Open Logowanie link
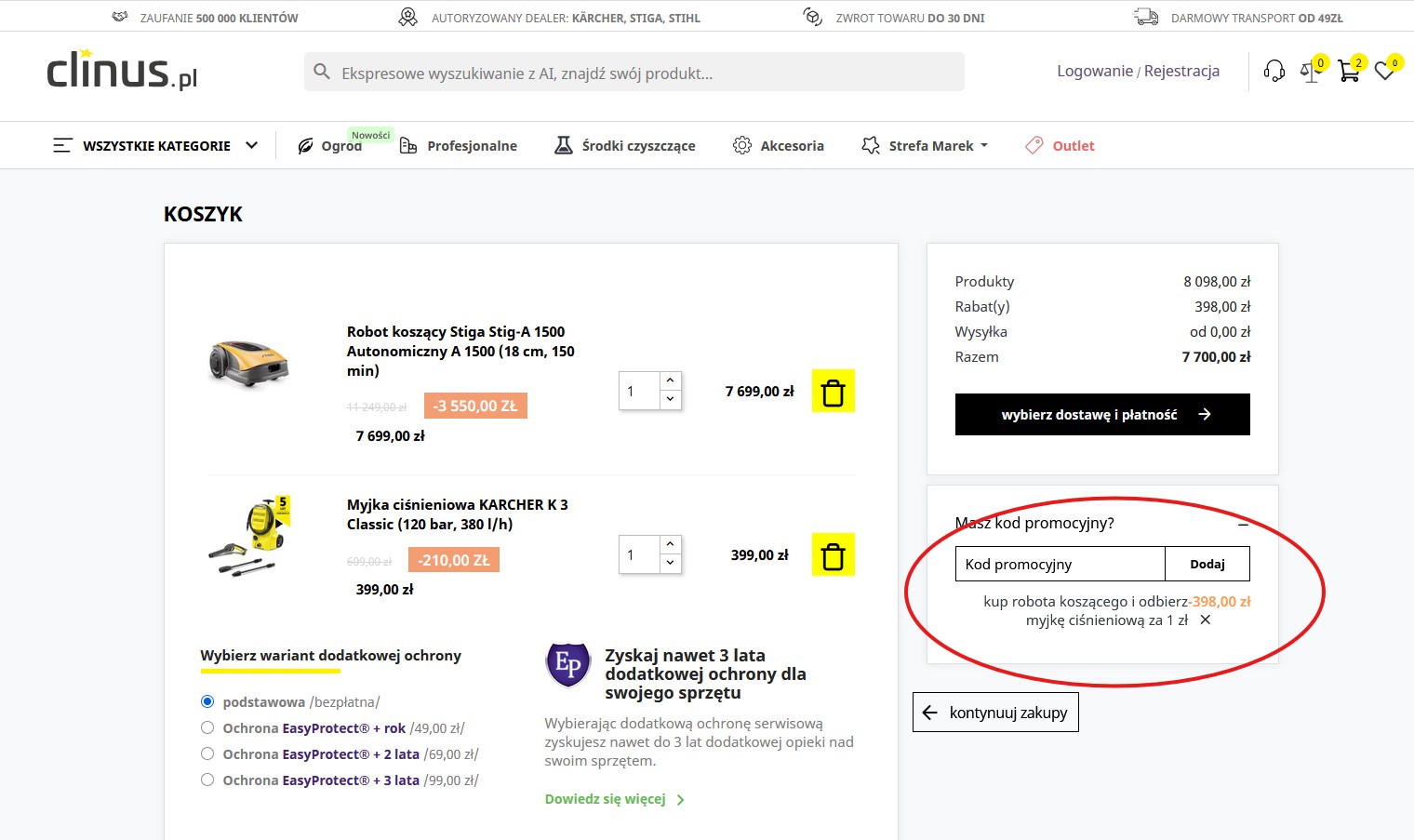The image size is (1414, 840). pyautogui.click(x=1095, y=71)
